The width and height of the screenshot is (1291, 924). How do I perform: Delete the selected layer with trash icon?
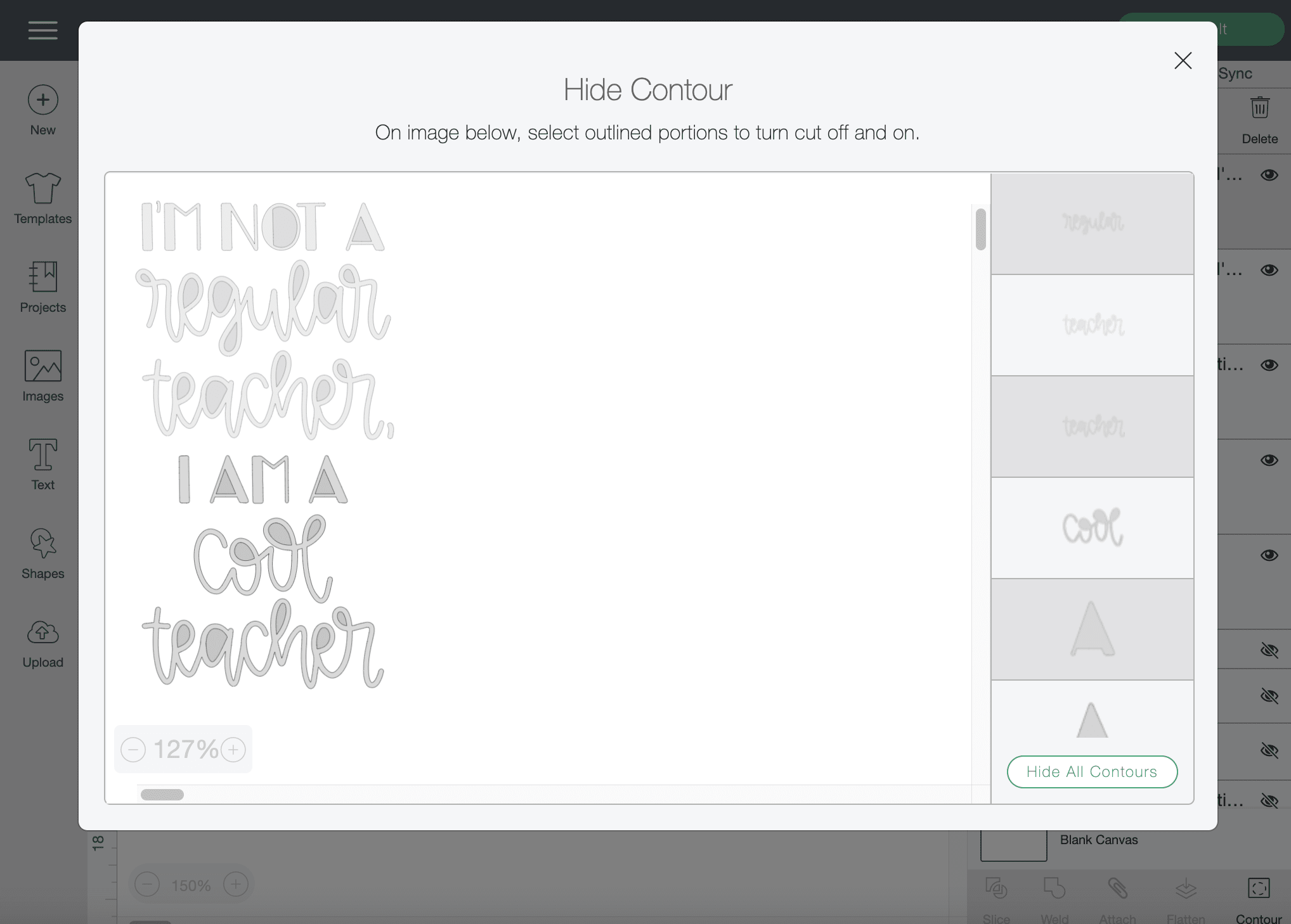tap(1259, 107)
